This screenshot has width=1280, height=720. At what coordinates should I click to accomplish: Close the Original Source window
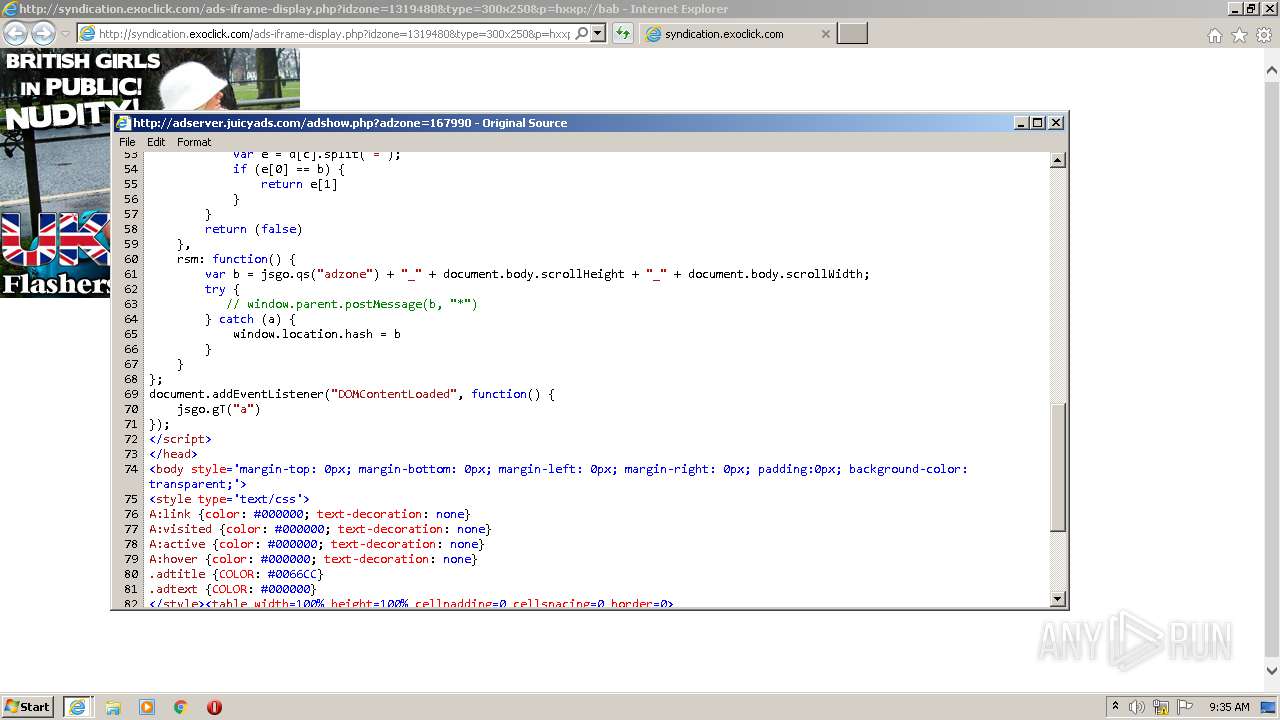click(x=1056, y=123)
